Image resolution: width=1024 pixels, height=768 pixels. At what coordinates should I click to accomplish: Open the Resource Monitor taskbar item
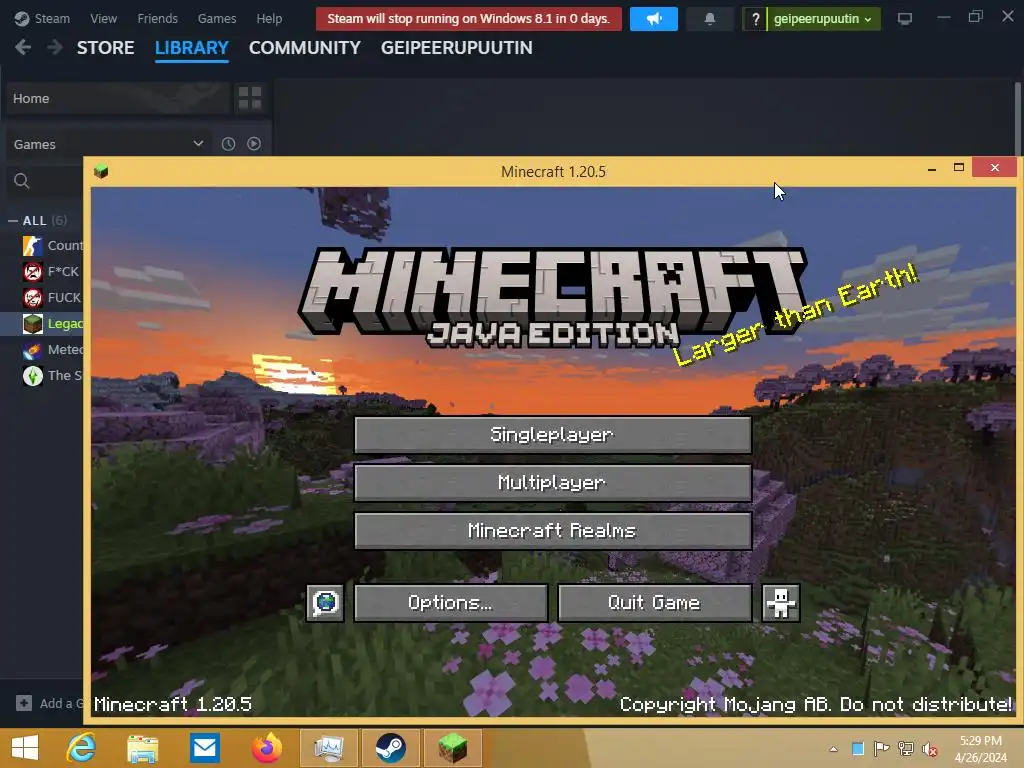(328, 748)
